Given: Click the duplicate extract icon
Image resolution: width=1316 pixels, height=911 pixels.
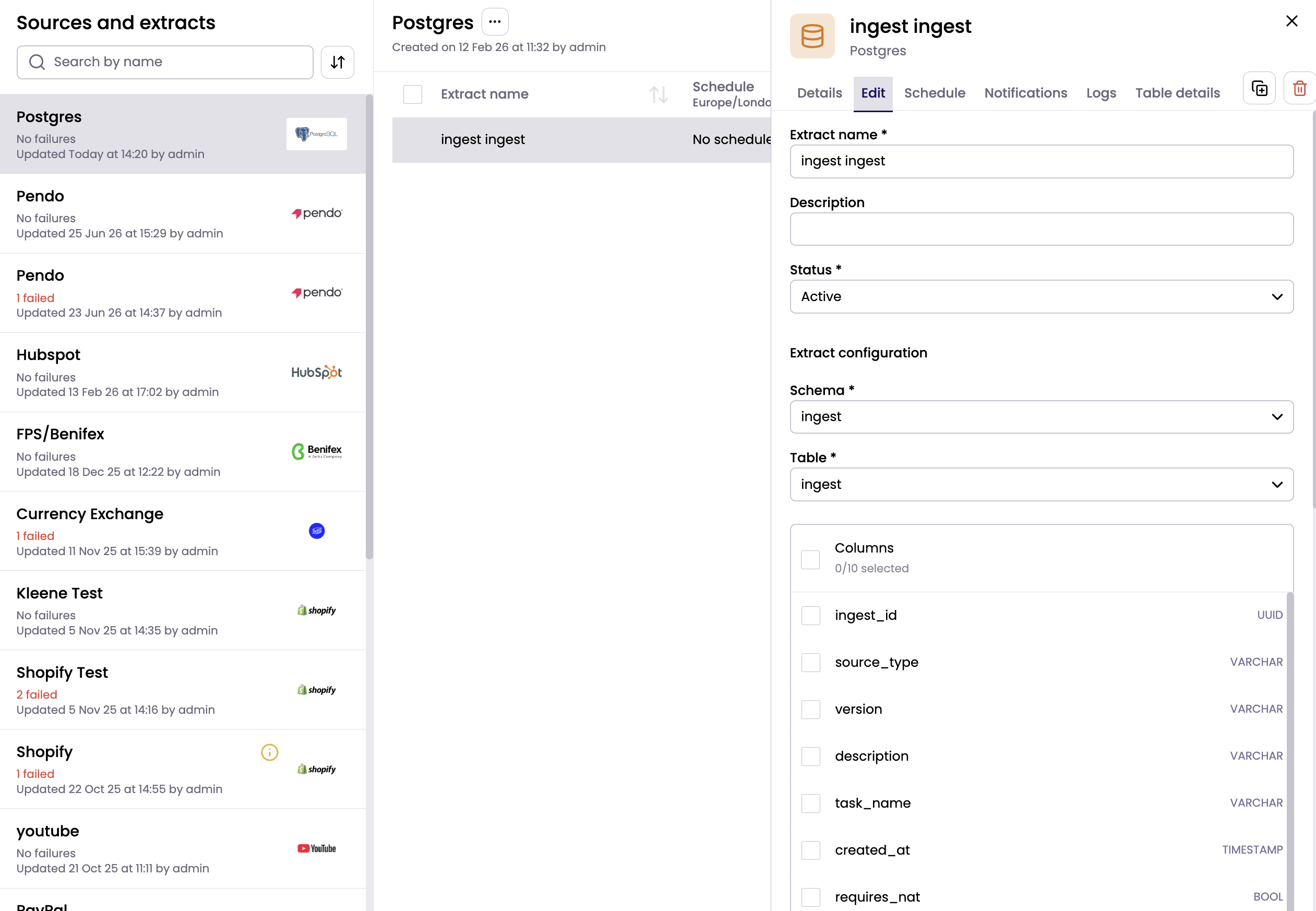Looking at the screenshot, I should point(1260,89).
